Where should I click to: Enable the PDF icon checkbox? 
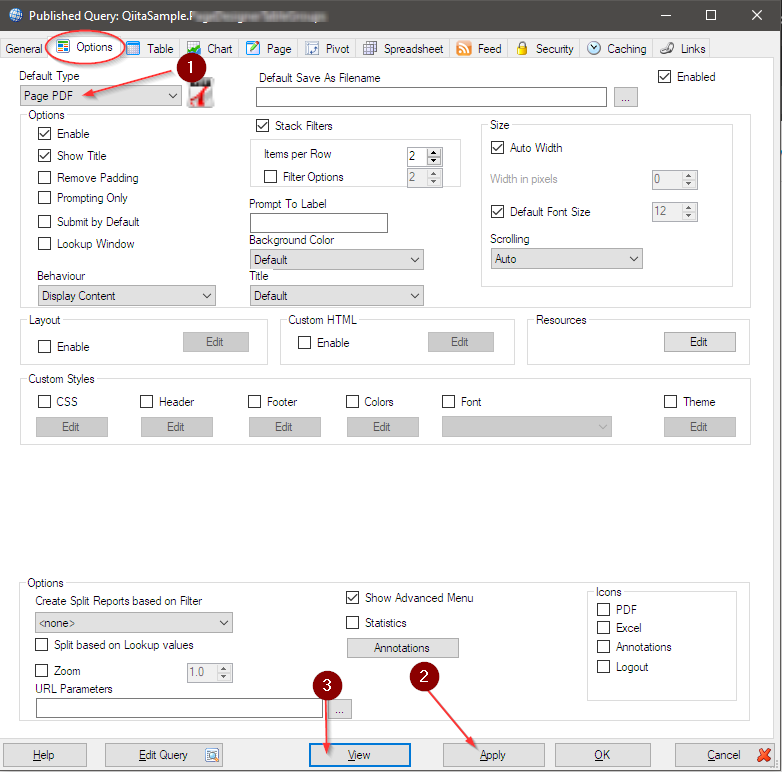[x=603, y=609]
